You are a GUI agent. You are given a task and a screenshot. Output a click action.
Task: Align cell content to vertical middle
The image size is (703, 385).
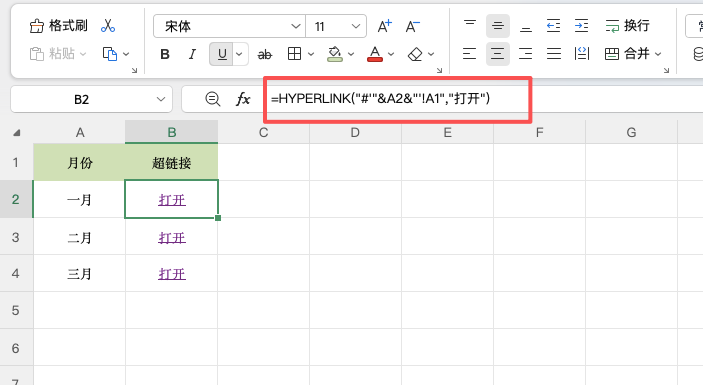pyautogui.click(x=498, y=26)
